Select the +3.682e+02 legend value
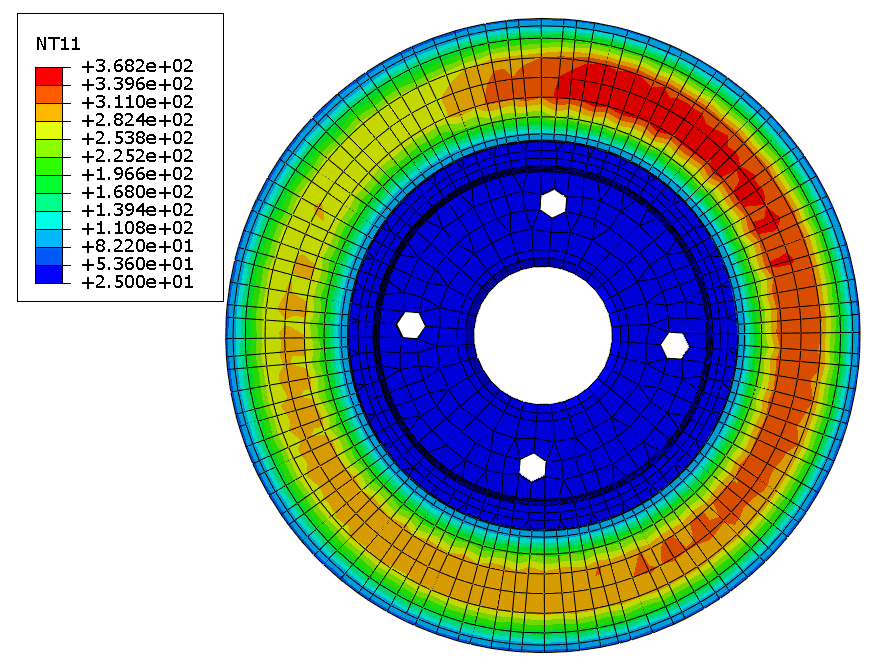The width and height of the screenshot is (882, 665). coord(137,66)
